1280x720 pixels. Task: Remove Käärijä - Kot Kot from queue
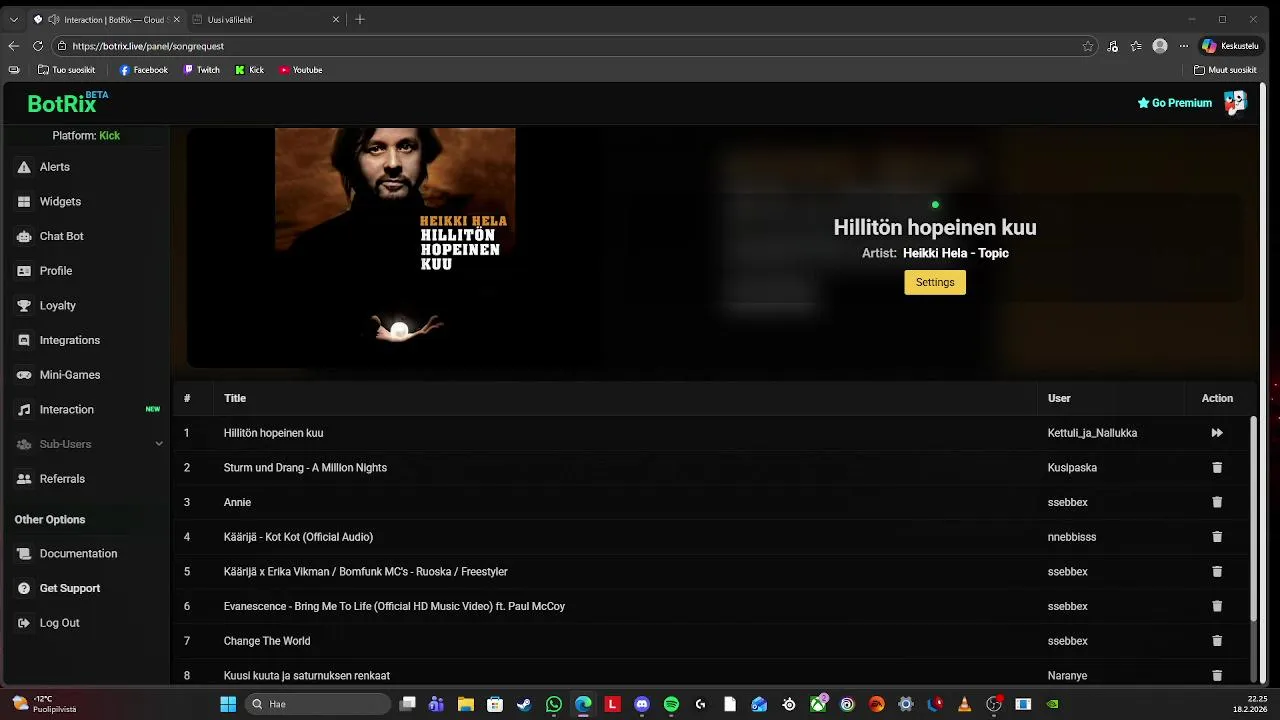tap(1217, 537)
